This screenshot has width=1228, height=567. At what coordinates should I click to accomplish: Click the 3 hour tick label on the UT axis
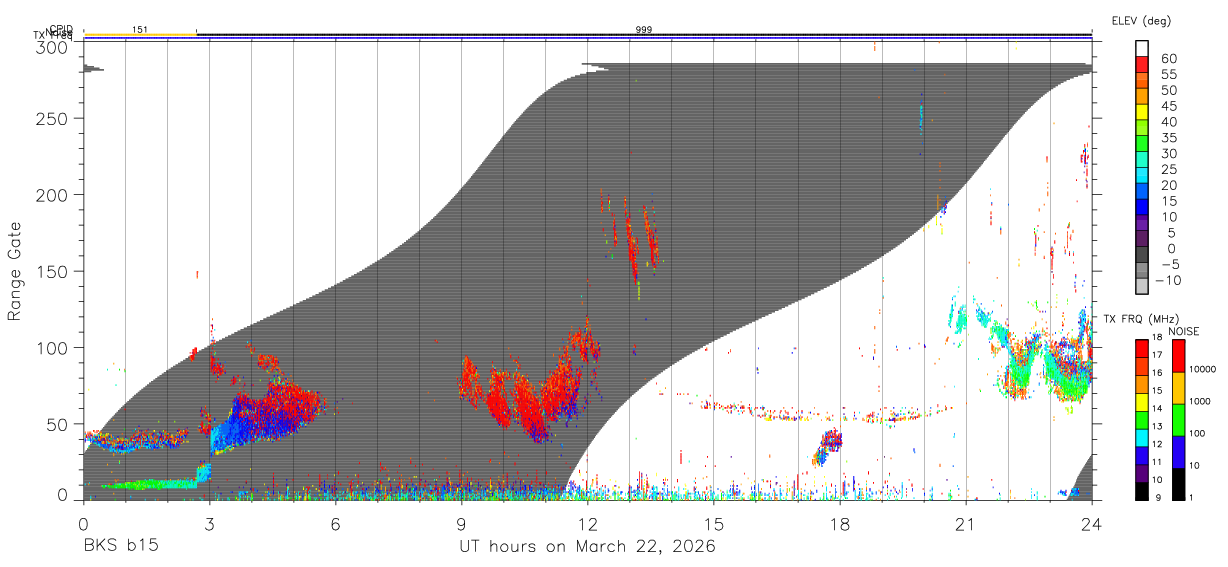point(209,523)
